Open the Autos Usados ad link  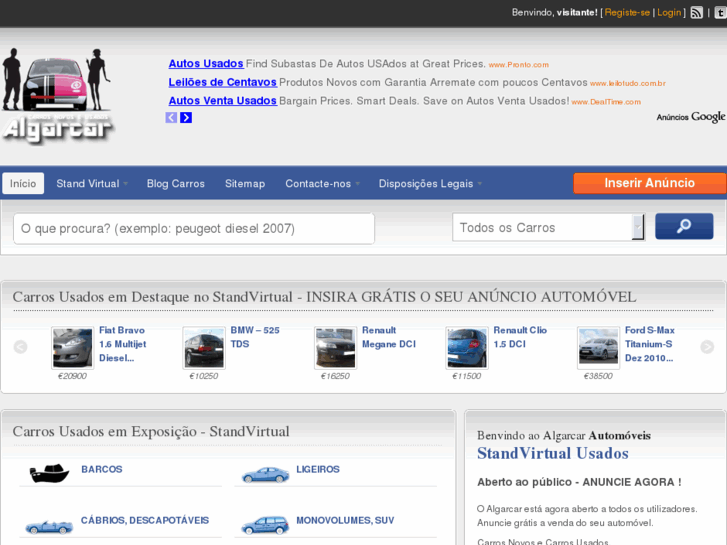[x=206, y=64]
